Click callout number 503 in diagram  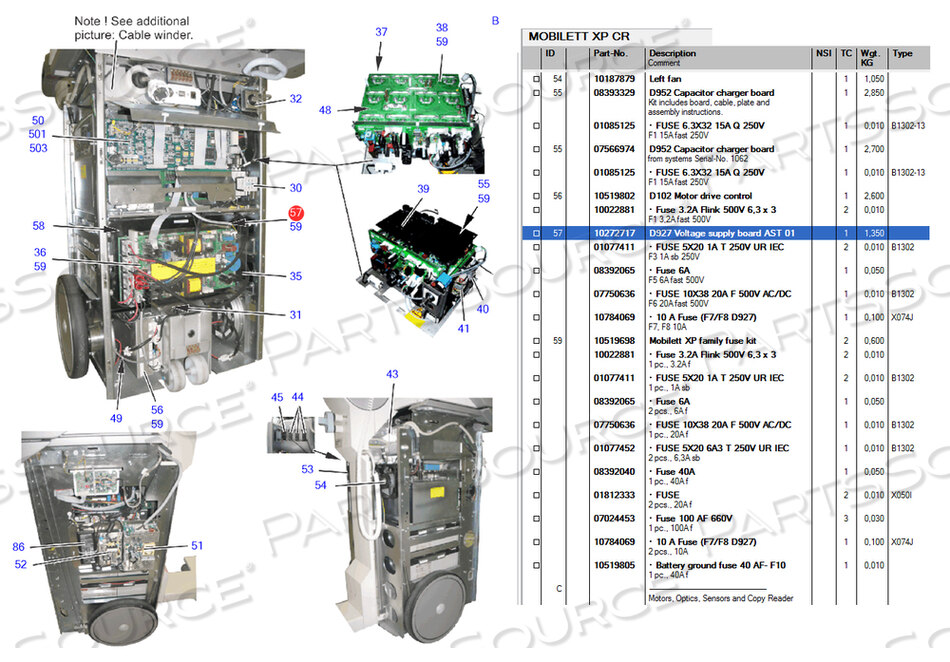coord(38,148)
